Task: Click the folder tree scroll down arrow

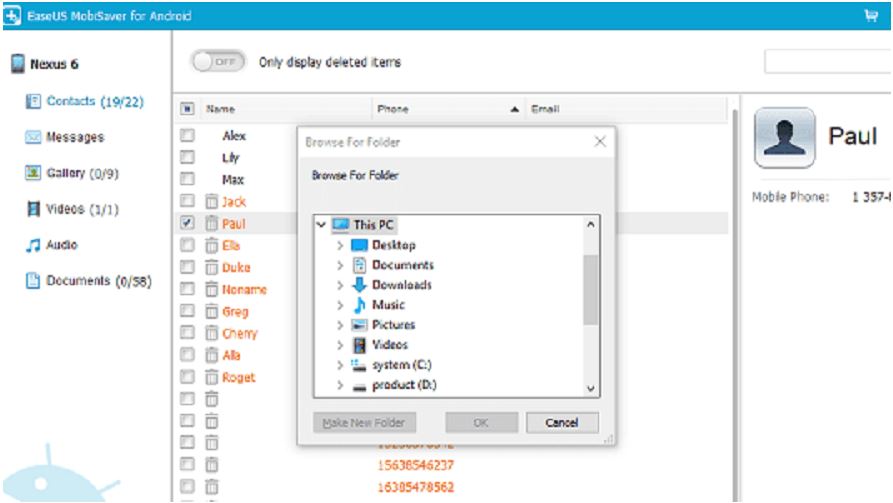Action: [x=591, y=389]
